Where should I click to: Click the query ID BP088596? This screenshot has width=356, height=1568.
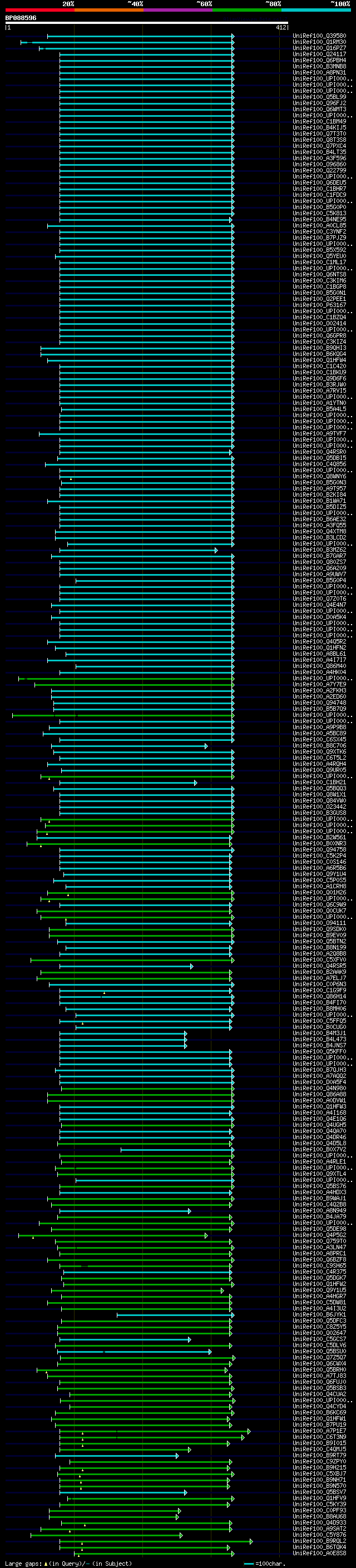point(21,18)
